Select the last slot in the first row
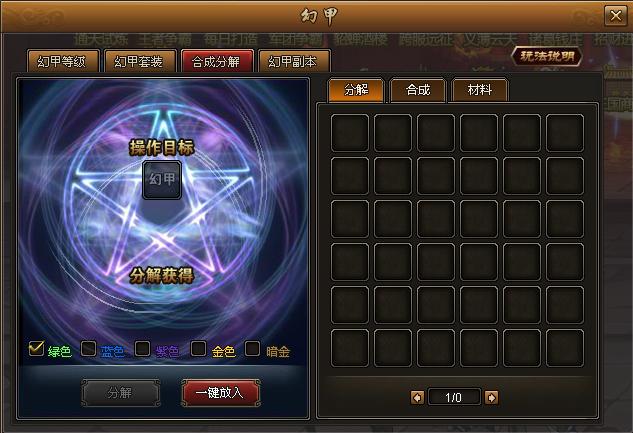The height and width of the screenshot is (433, 633). (565, 133)
